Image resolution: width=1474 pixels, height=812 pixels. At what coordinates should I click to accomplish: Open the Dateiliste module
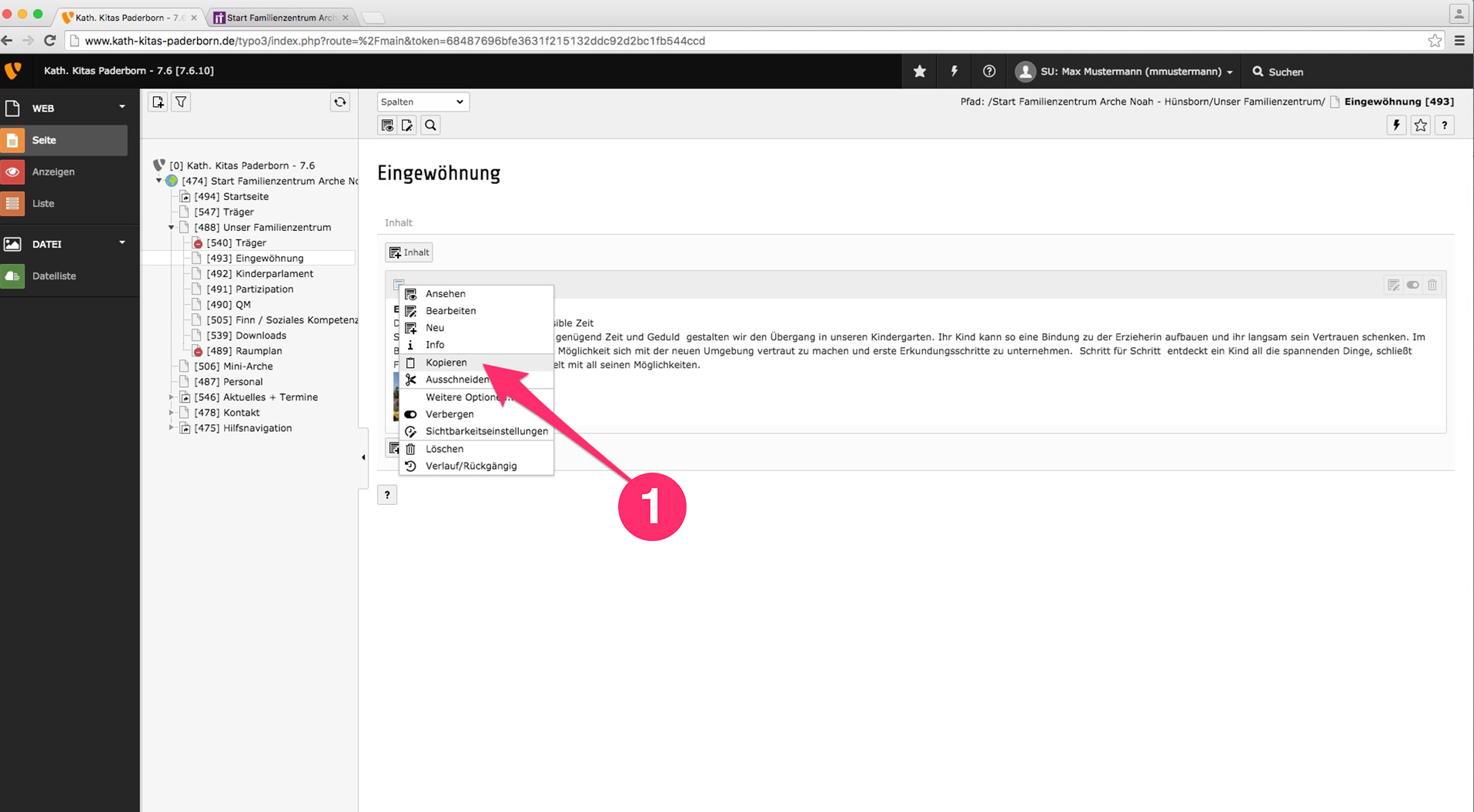(54, 276)
